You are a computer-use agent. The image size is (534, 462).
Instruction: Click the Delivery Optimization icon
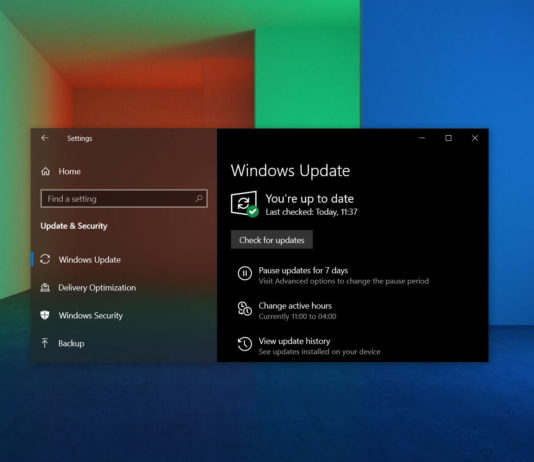[45, 288]
